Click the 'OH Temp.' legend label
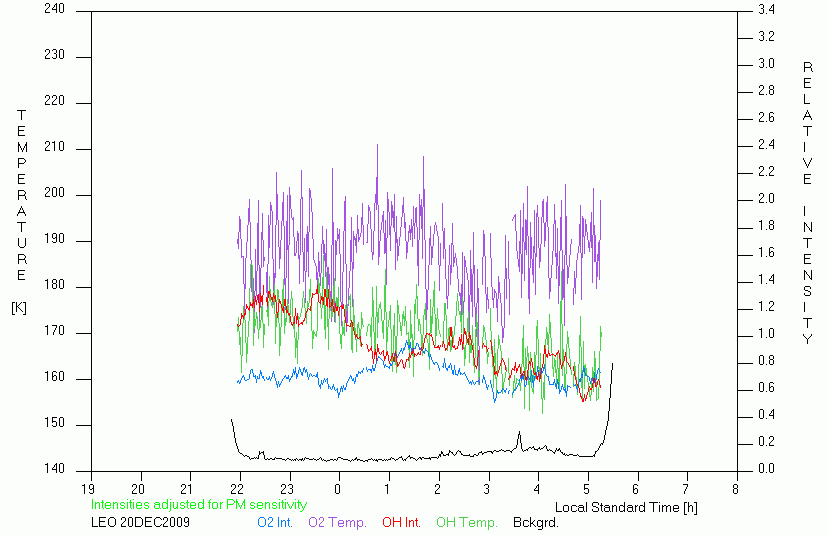The height and width of the screenshot is (535, 828). point(466,523)
